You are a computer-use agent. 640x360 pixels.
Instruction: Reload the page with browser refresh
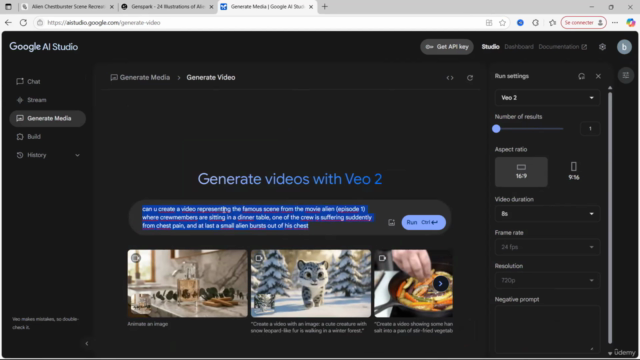pos(23,23)
